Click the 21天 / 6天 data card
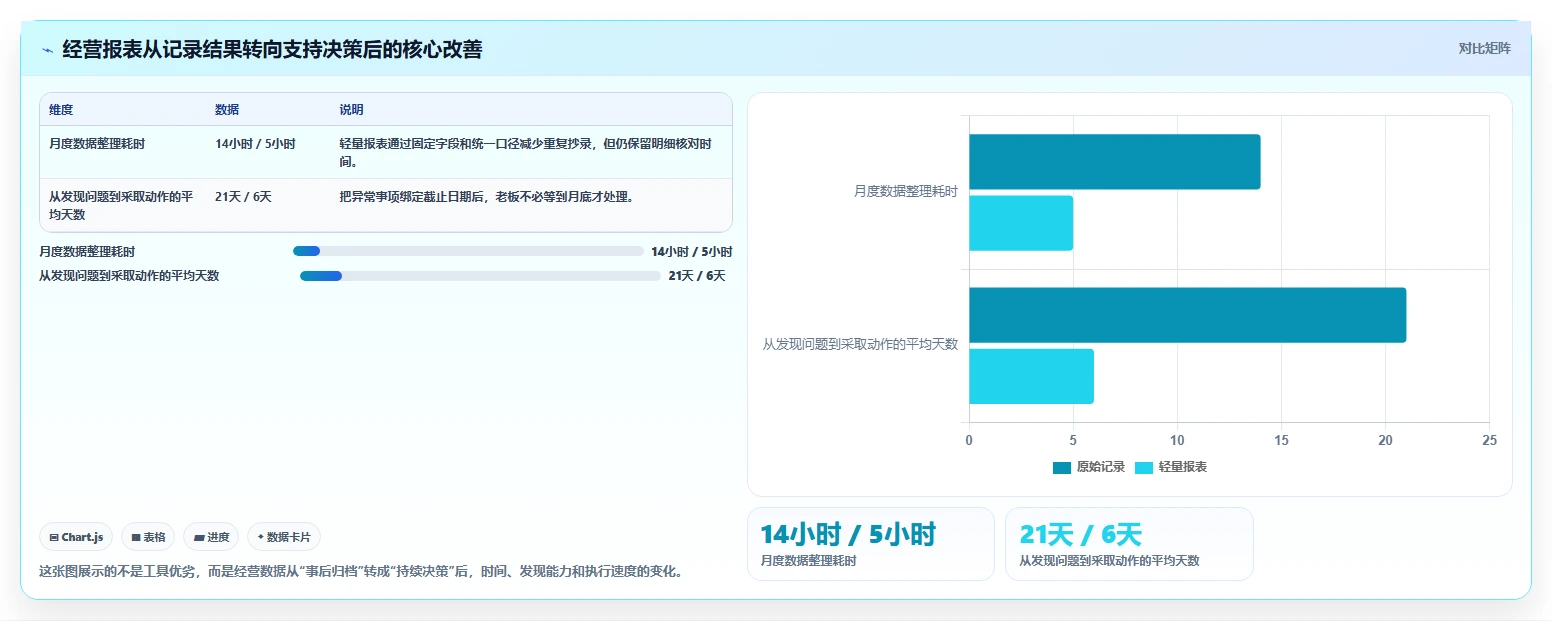 [x=1129, y=544]
